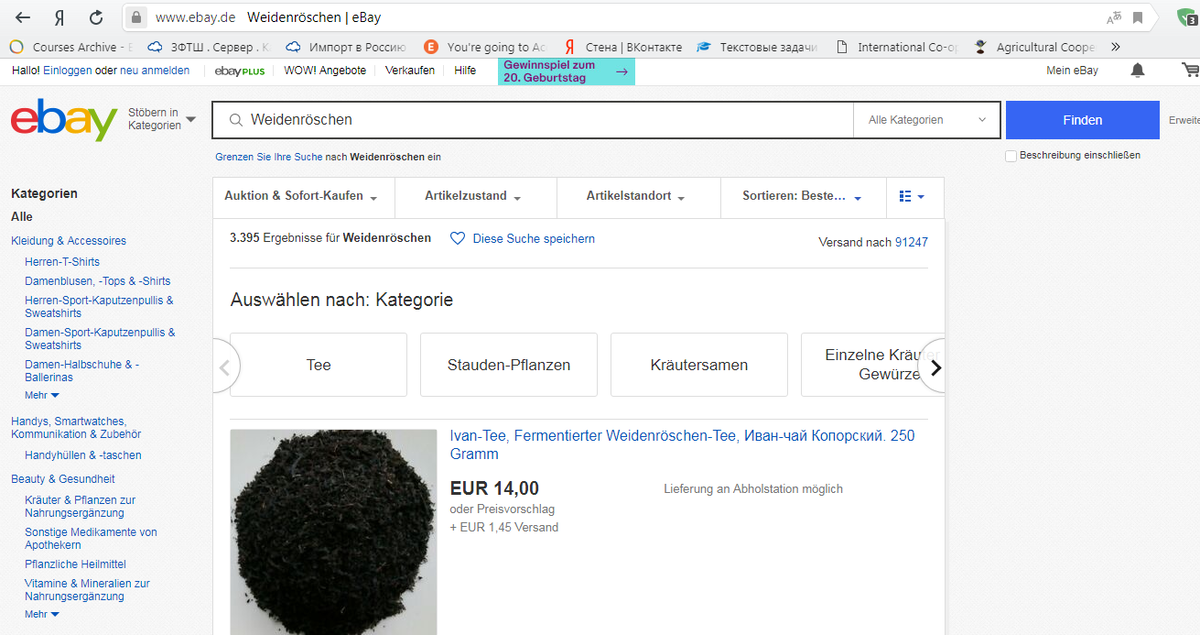Open the shopping cart icon
1200x635 pixels.
(1190, 70)
